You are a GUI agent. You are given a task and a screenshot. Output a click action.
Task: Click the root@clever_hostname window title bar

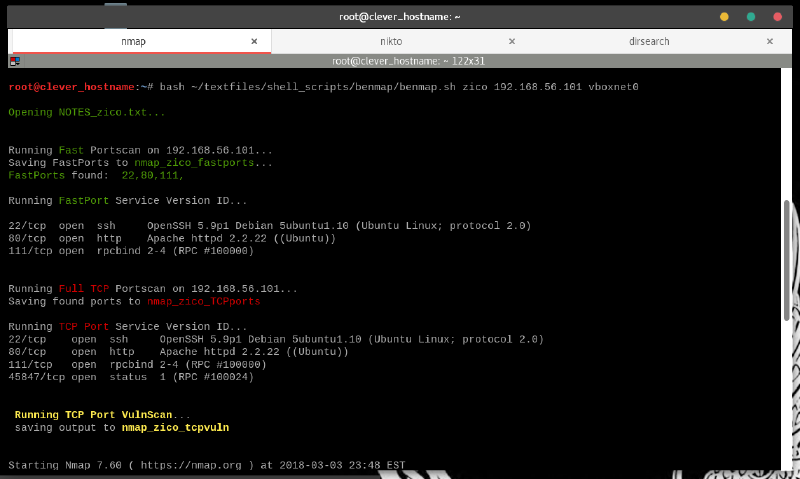[x=399, y=16]
